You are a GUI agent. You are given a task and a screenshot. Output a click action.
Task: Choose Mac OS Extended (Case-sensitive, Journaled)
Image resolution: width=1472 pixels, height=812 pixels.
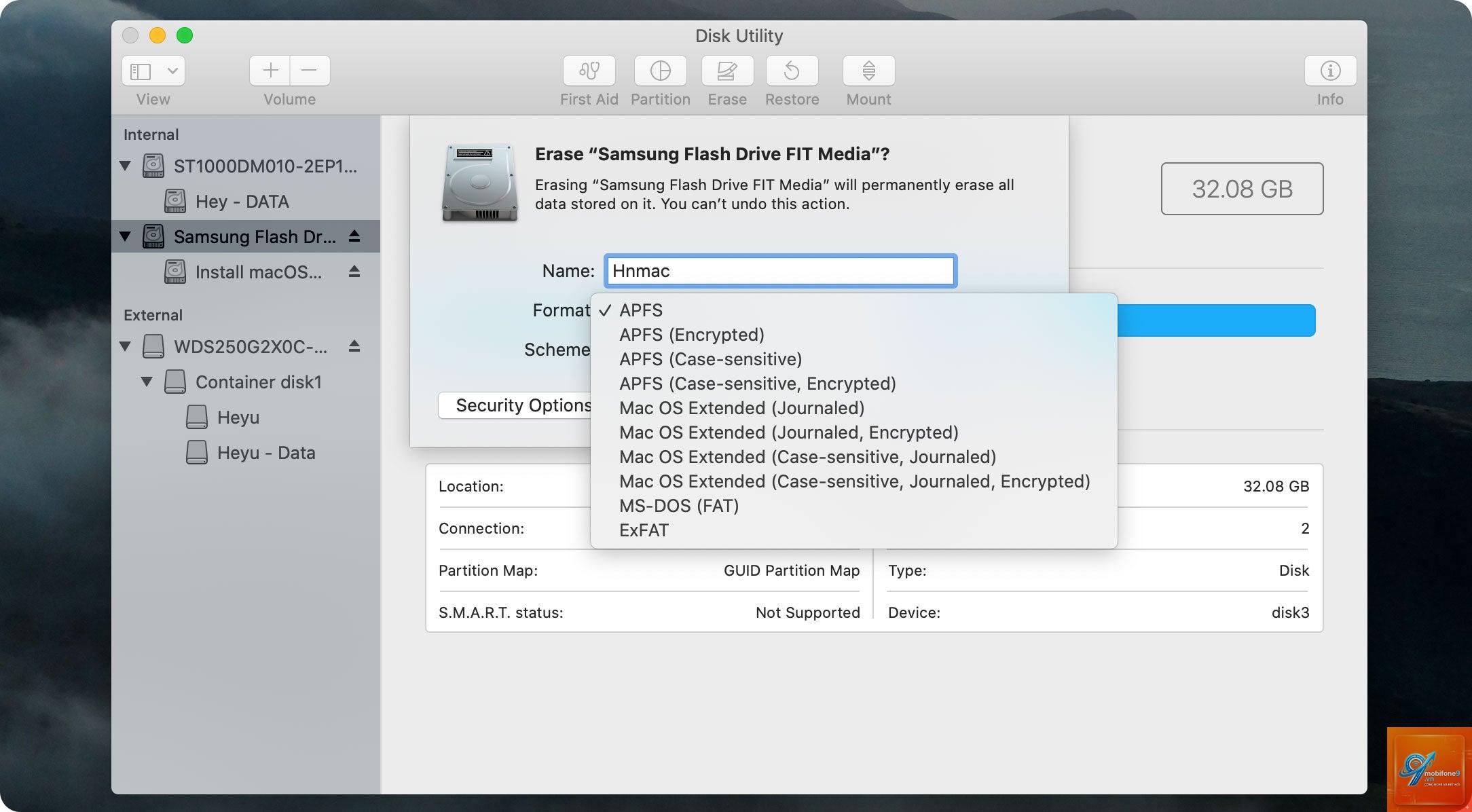854,457
